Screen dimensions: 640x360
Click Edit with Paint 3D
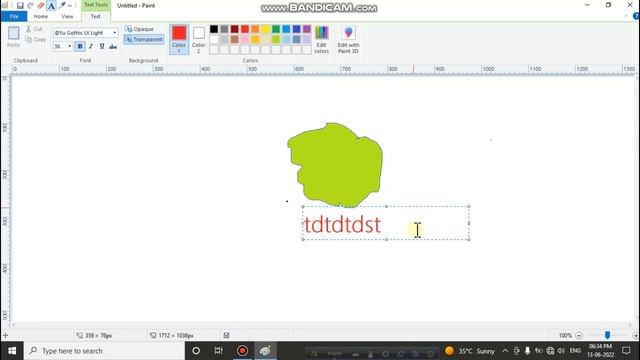tap(348, 39)
